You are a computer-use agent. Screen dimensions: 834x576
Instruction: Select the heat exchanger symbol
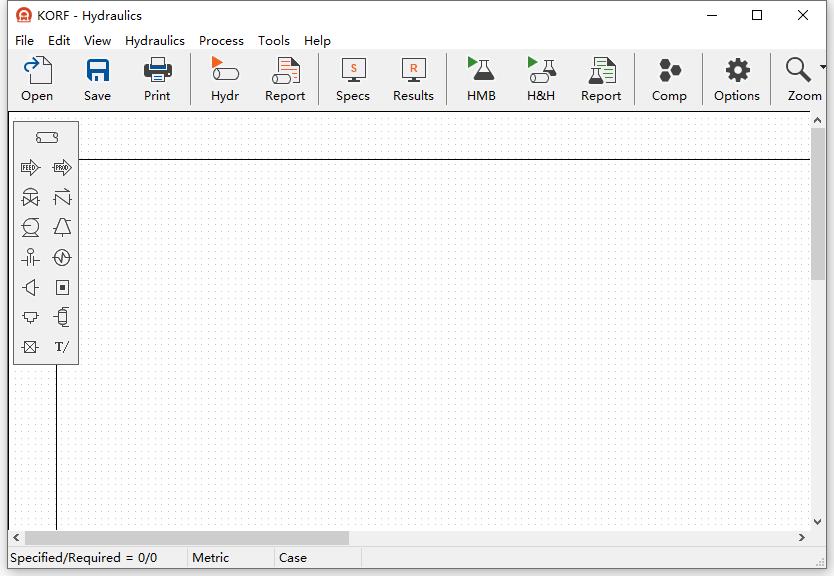[x=62, y=258]
